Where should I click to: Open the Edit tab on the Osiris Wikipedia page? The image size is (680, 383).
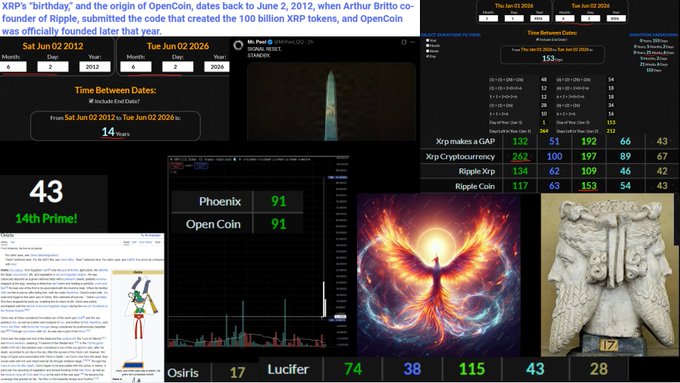pyautogui.click(x=135, y=242)
